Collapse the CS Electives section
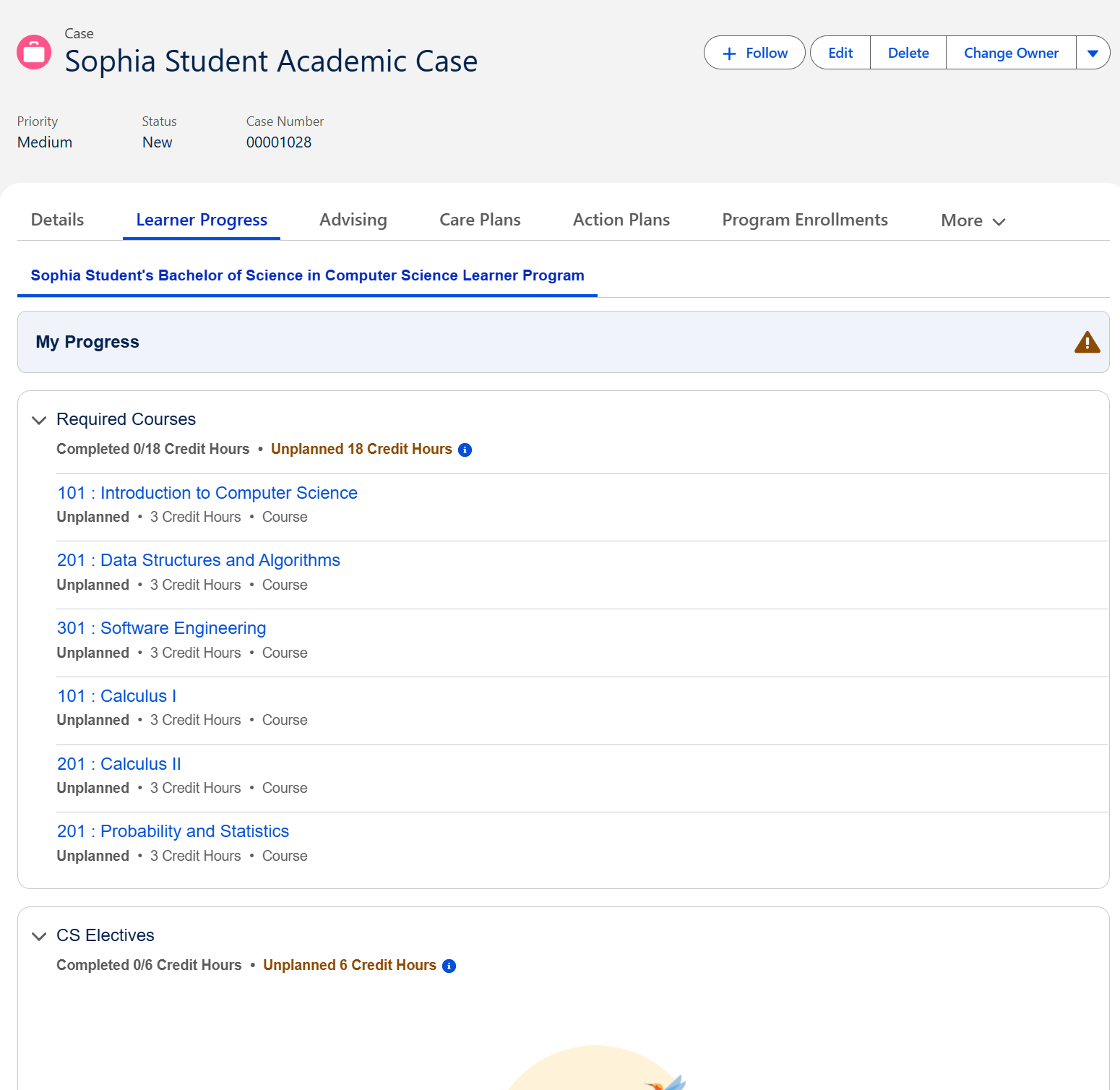1120x1090 pixels. pos(38,936)
